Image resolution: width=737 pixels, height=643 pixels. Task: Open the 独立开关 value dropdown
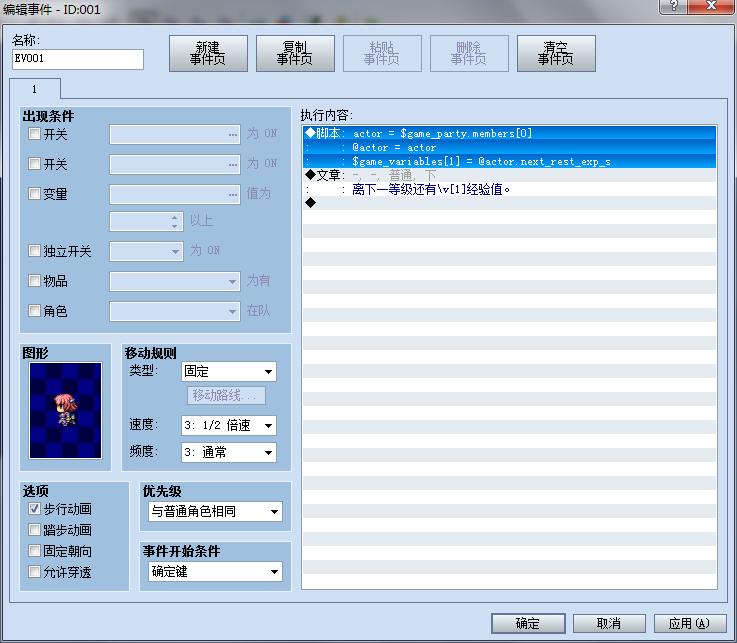point(146,251)
